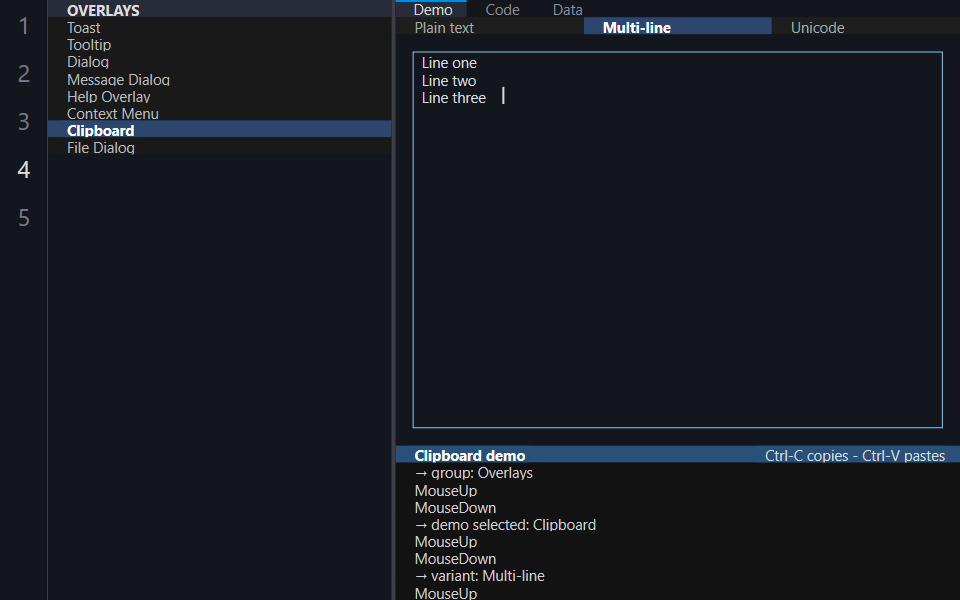Select the Plain text variant

coord(490,28)
